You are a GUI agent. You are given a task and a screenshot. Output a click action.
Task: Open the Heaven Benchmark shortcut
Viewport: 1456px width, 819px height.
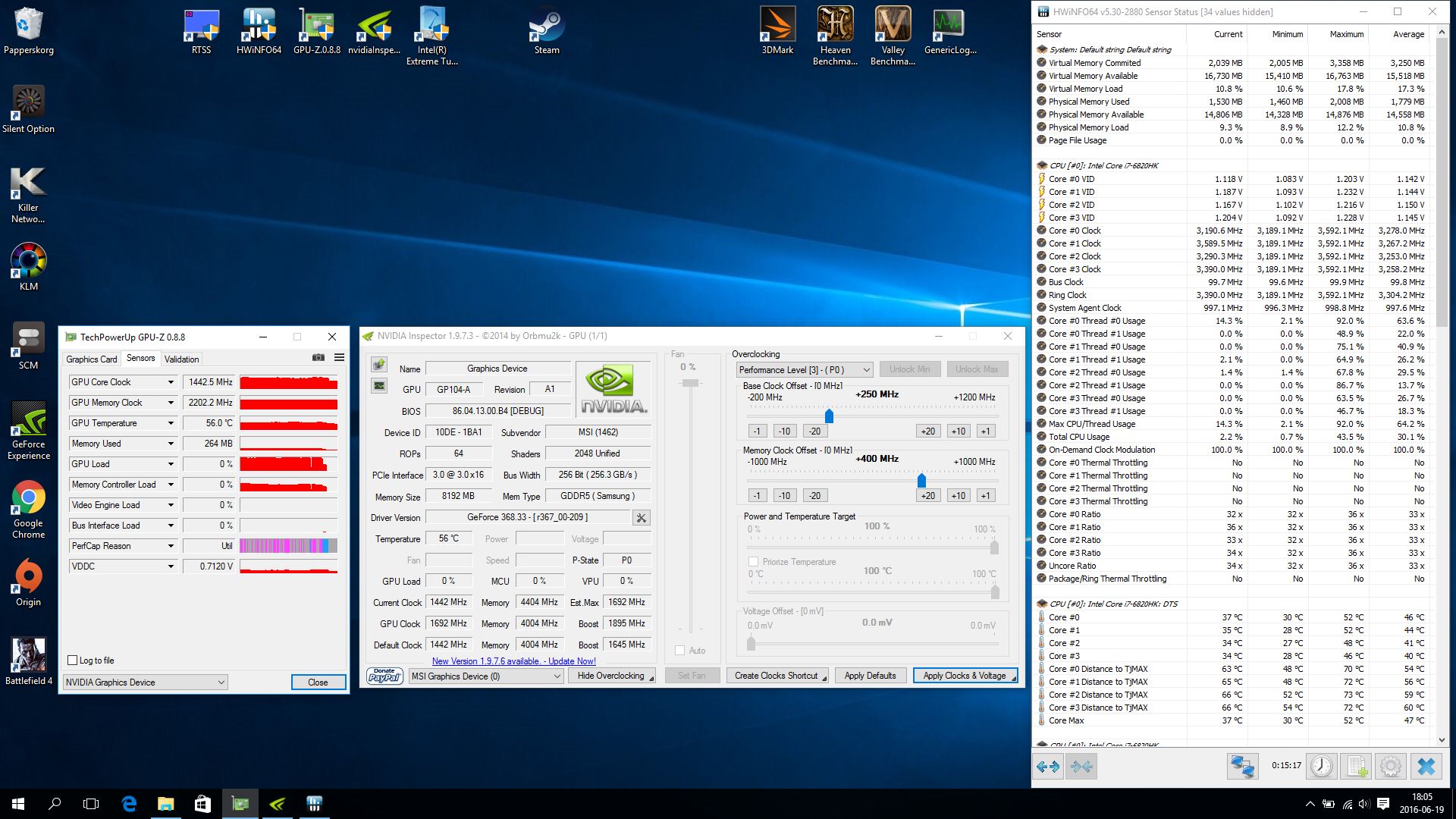coord(835,36)
